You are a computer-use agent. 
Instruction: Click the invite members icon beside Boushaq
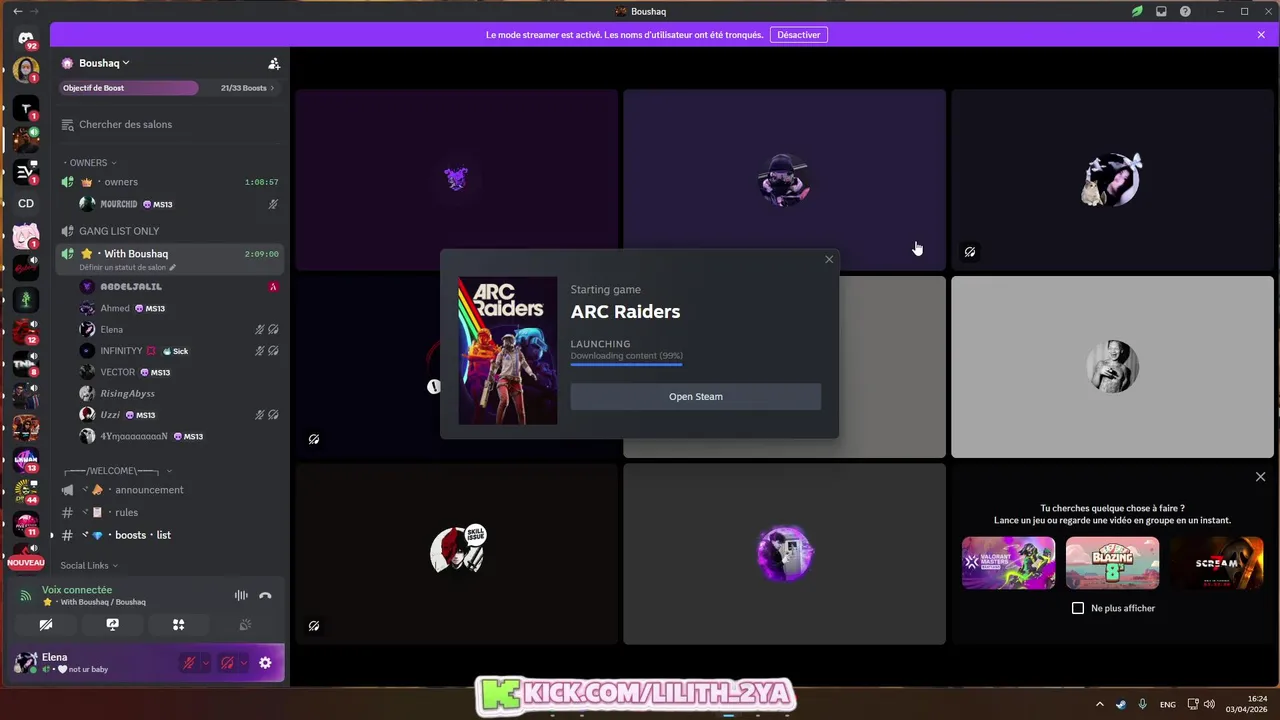[274, 63]
